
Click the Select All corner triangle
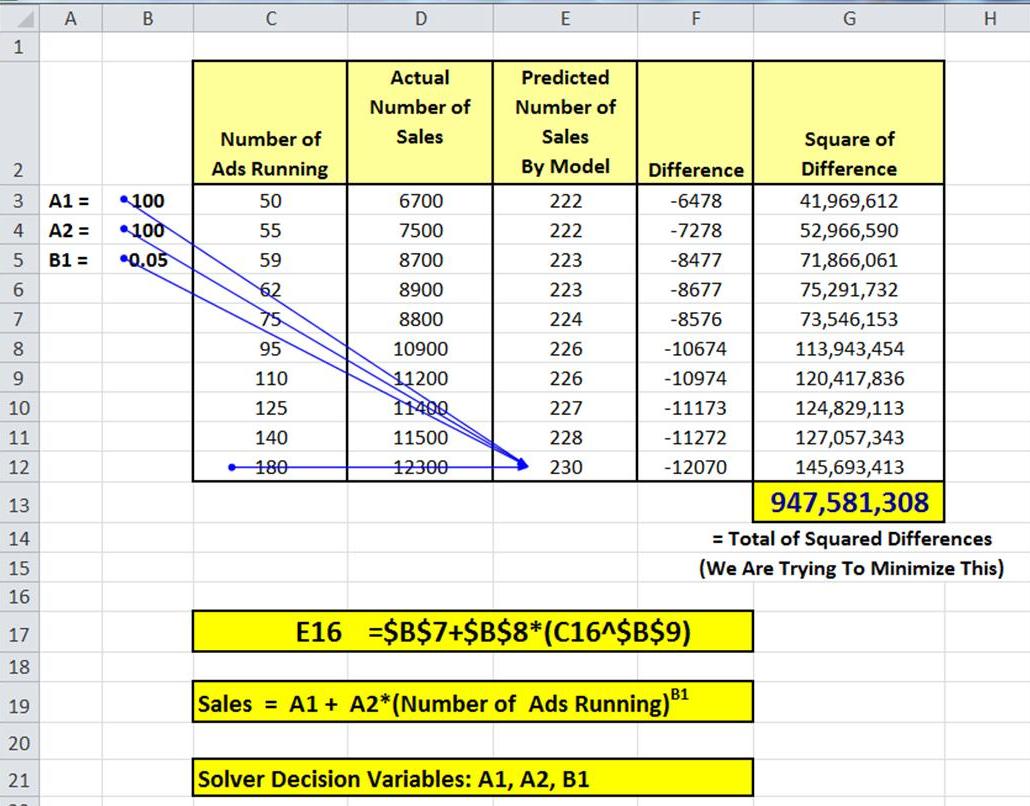[x=20, y=18]
